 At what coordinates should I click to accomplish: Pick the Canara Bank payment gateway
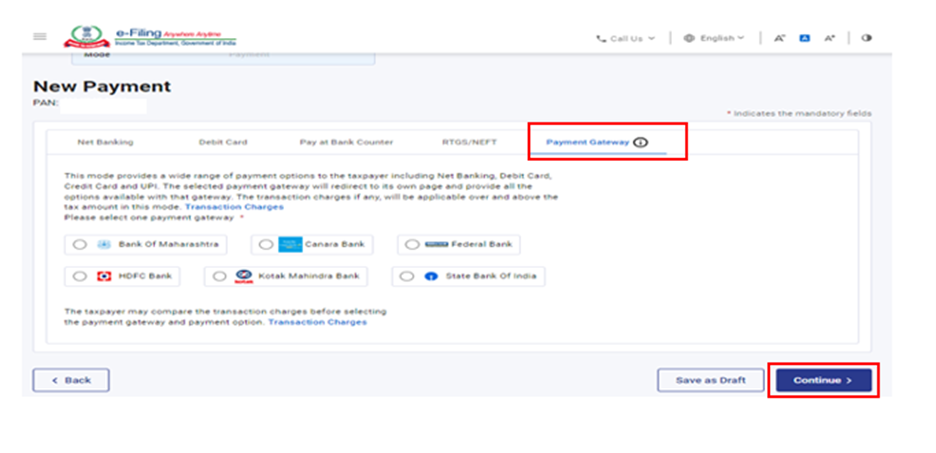point(264,244)
